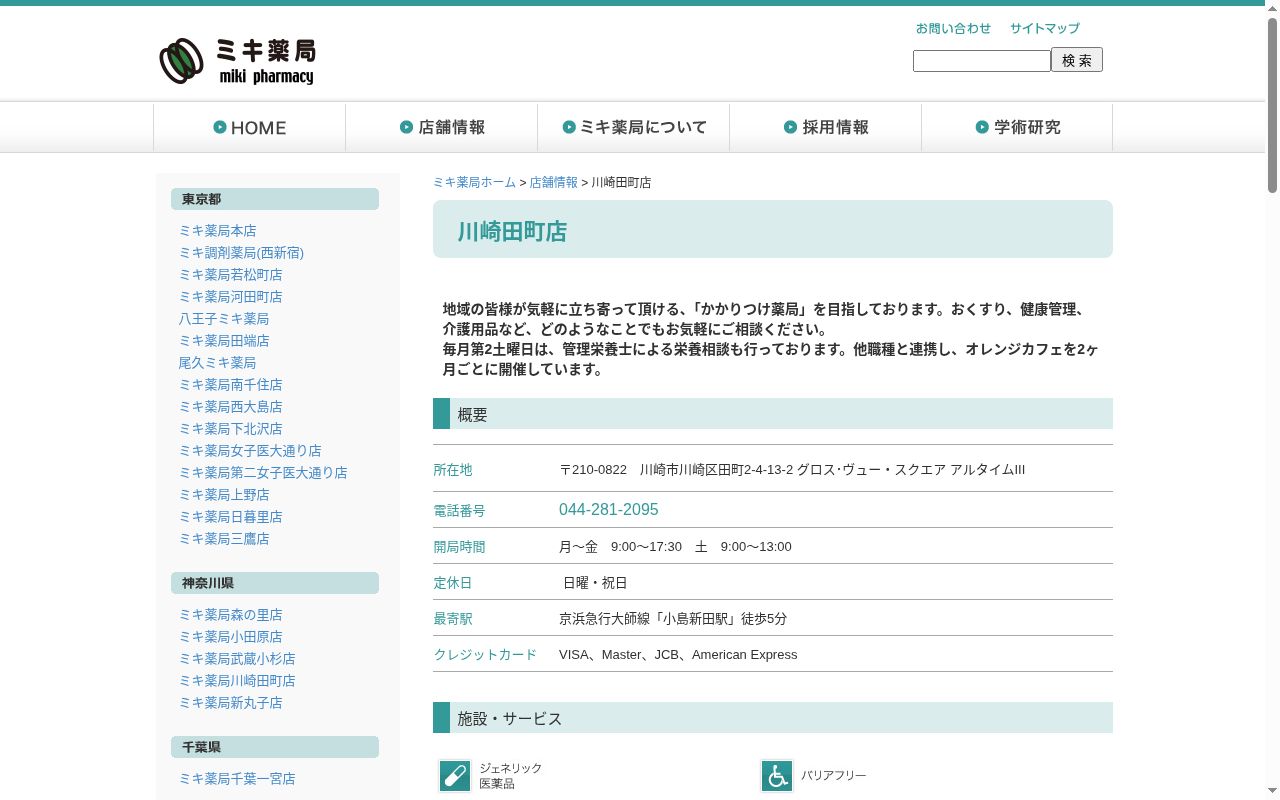This screenshot has width=1280, height=800.
Task: Open the ミキ薬局三鷹店 link
Action: pos(224,539)
